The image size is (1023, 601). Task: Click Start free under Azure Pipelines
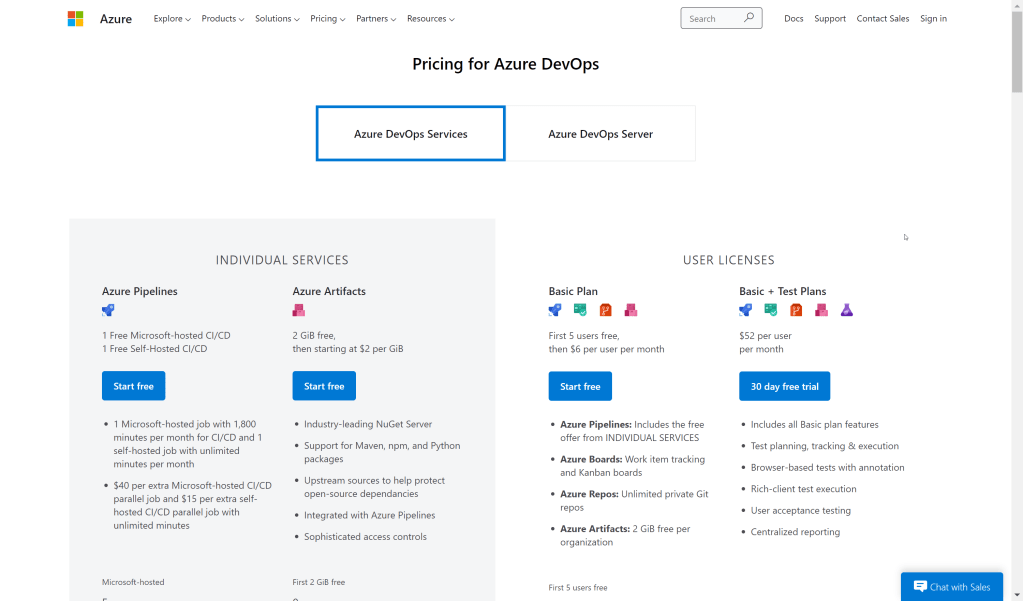133,386
